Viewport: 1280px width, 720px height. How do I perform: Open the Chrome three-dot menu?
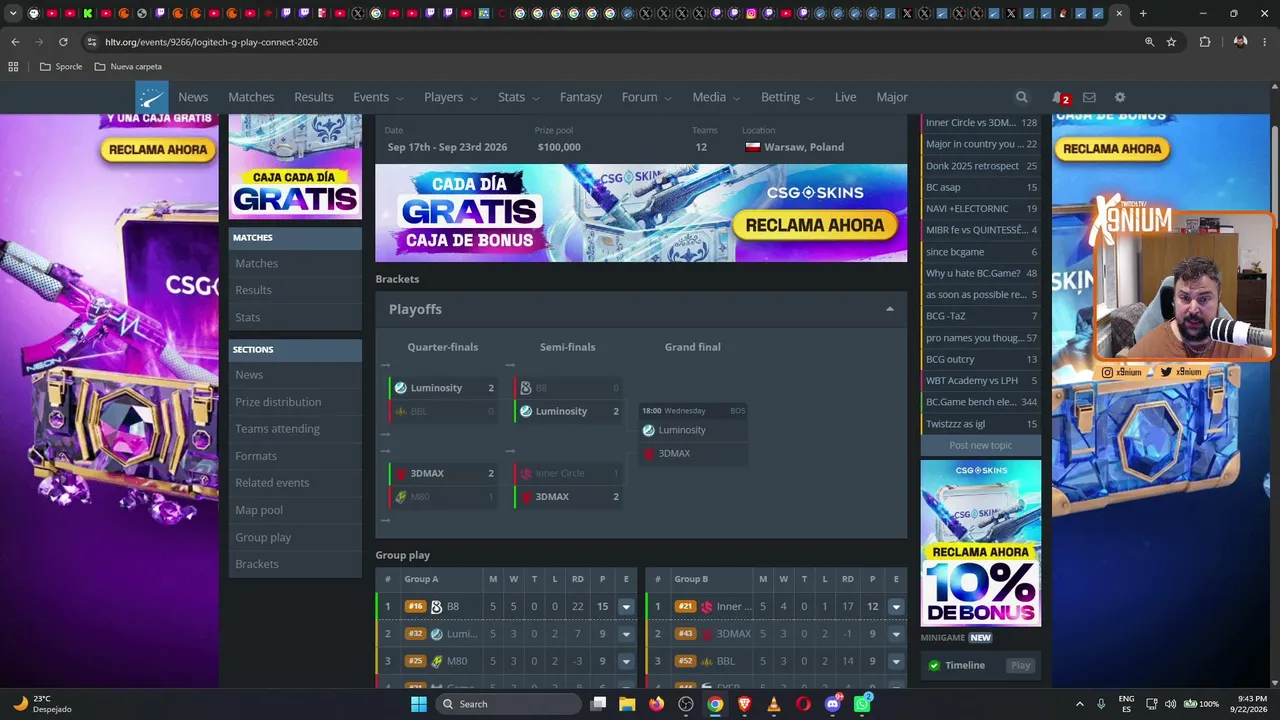coord(1265,42)
